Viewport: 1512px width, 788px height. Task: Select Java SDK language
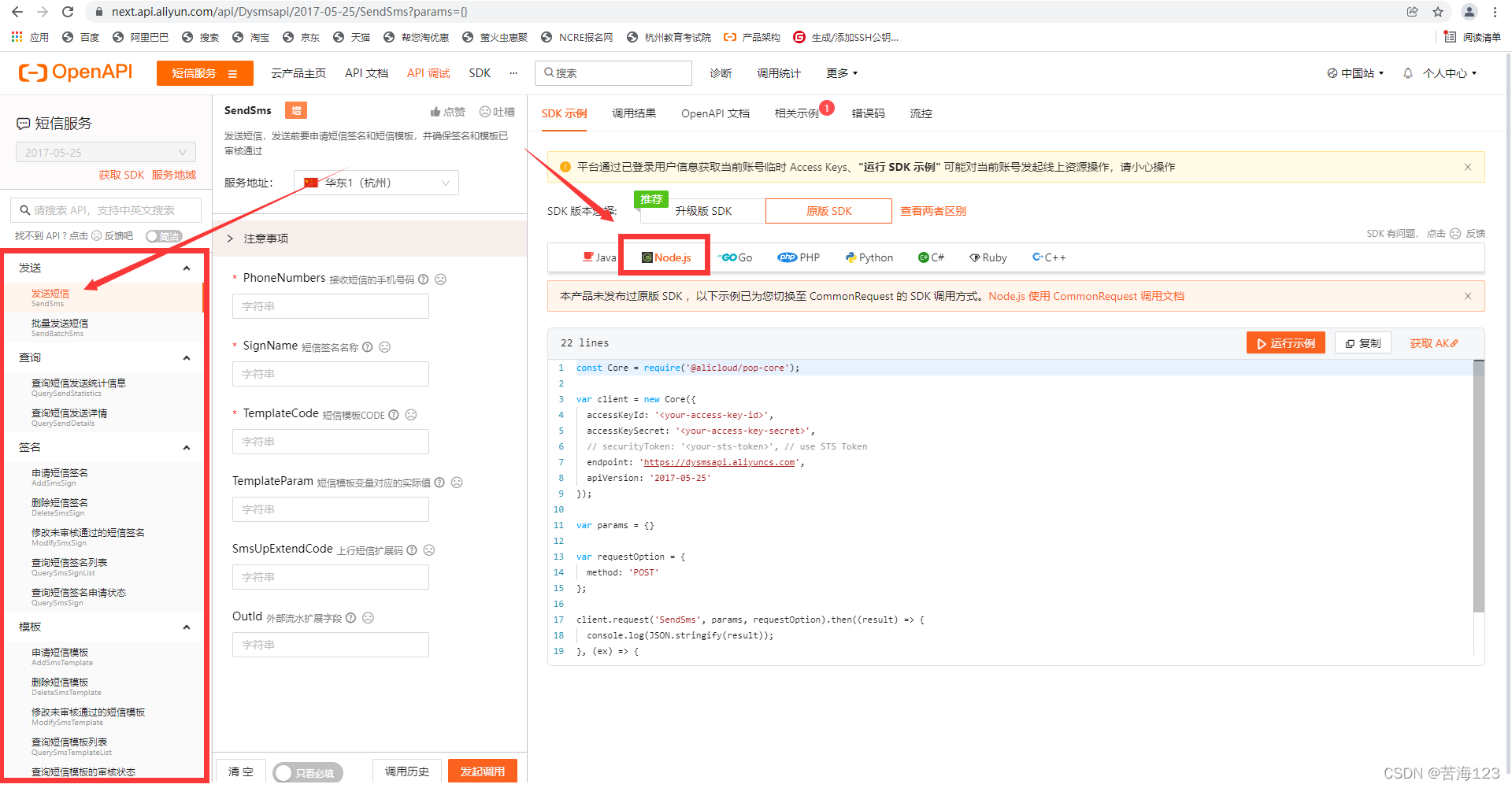point(599,257)
